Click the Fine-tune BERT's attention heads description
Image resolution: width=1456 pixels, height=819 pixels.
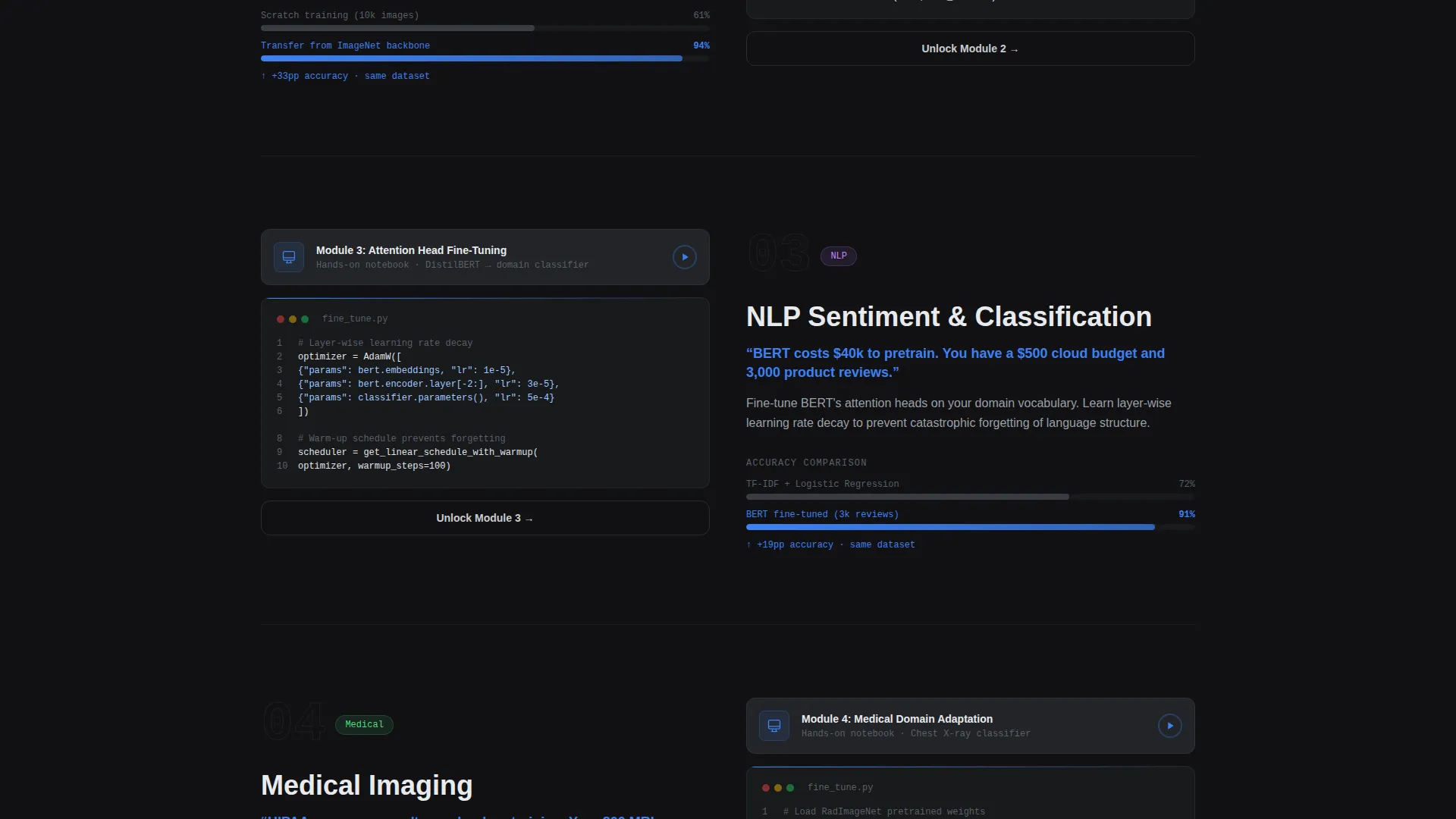click(959, 413)
